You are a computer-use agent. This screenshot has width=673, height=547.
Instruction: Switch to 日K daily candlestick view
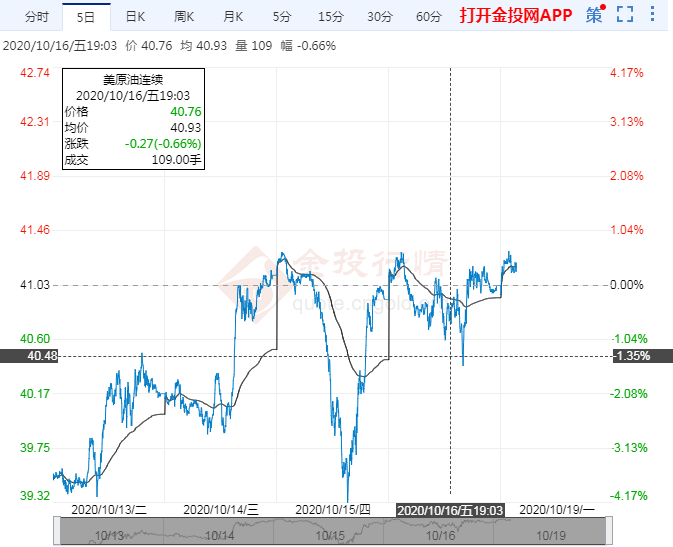(134, 16)
